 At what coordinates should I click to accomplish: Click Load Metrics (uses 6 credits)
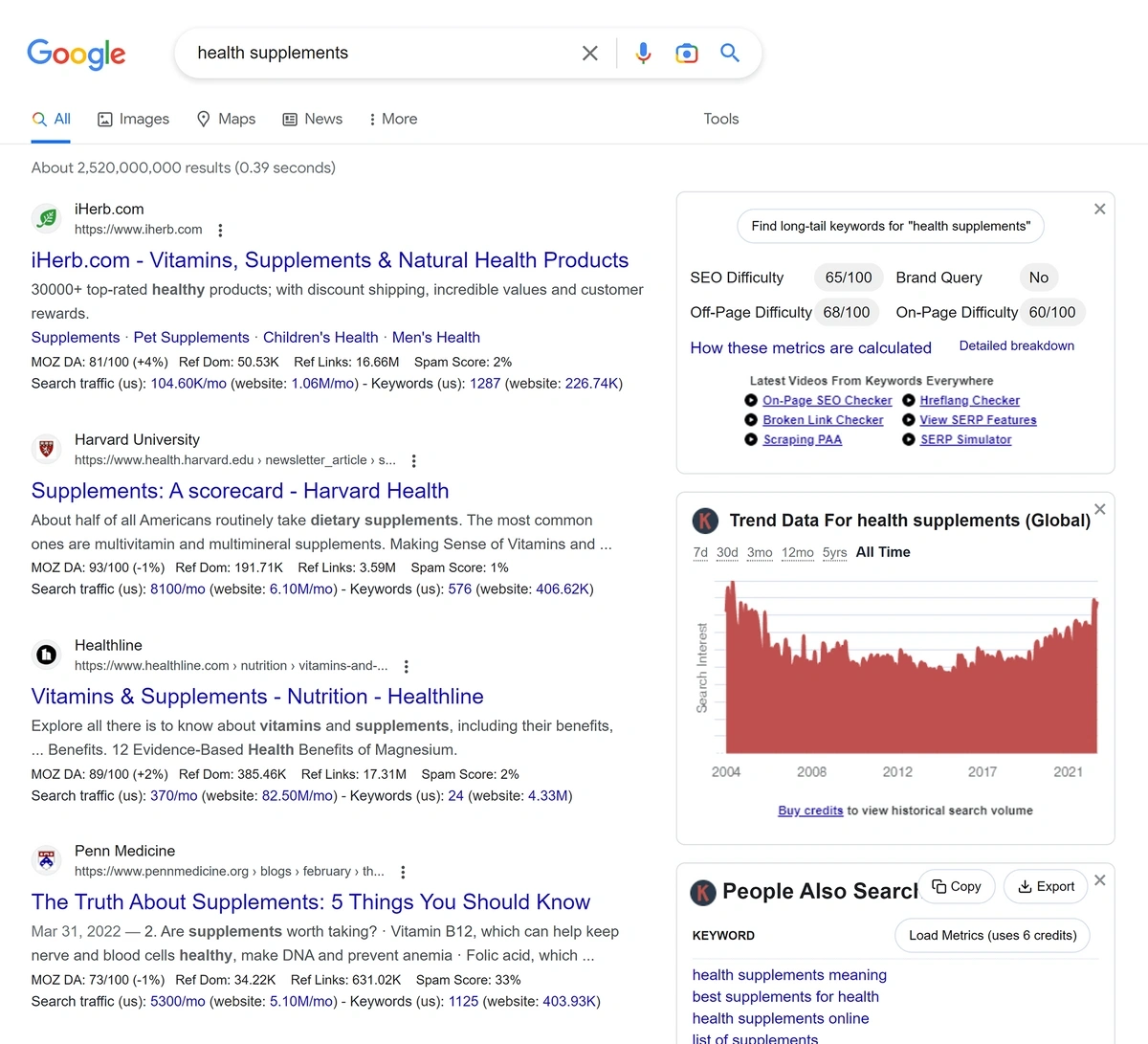(x=993, y=935)
